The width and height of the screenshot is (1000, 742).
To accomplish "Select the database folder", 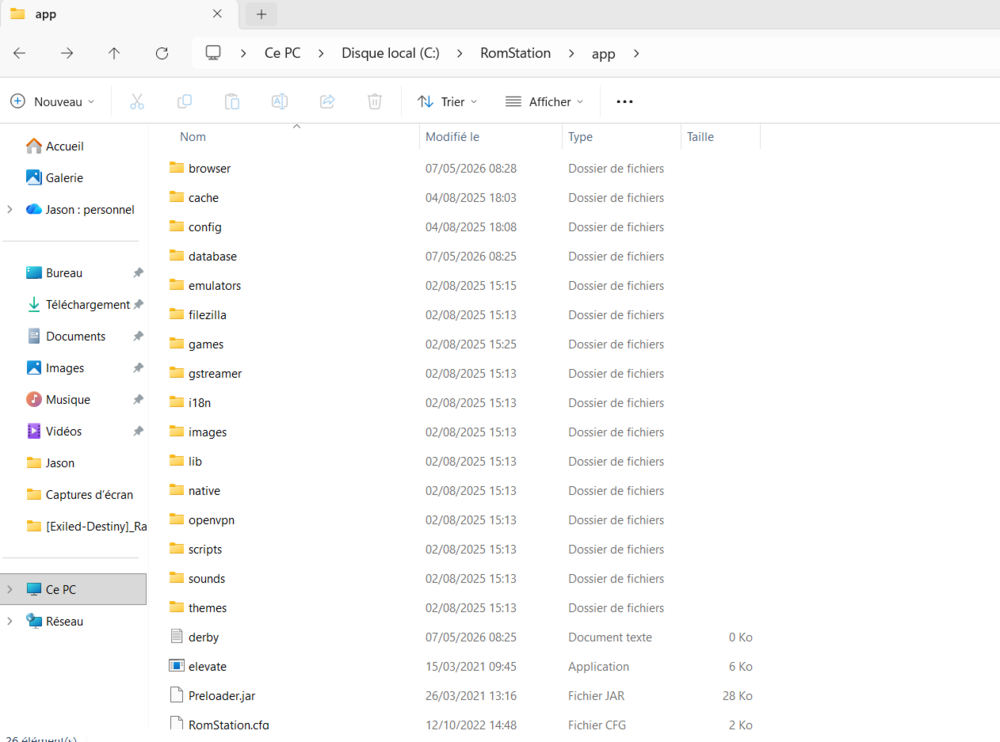I will 212,256.
